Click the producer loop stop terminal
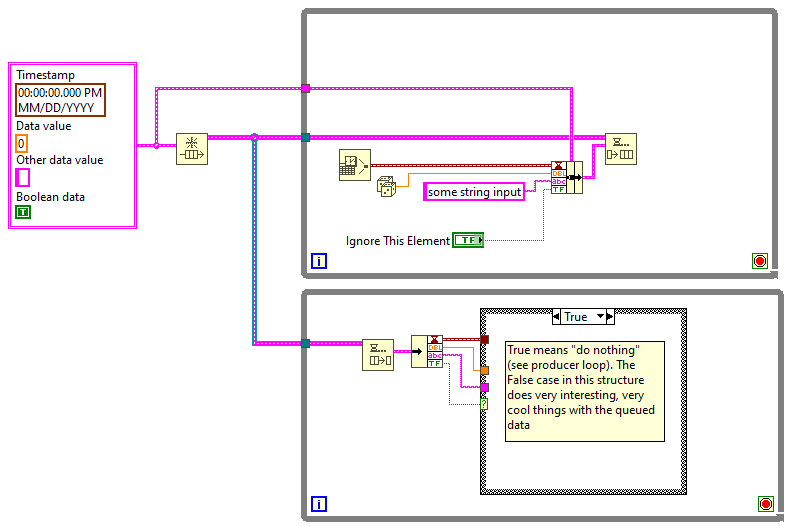The height and width of the screenshot is (526, 793). 760,261
